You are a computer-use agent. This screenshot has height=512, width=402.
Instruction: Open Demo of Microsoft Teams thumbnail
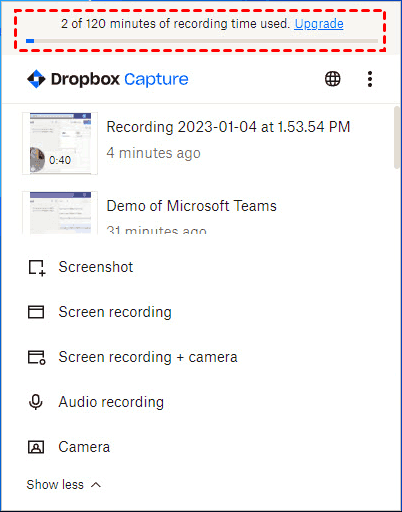60,213
